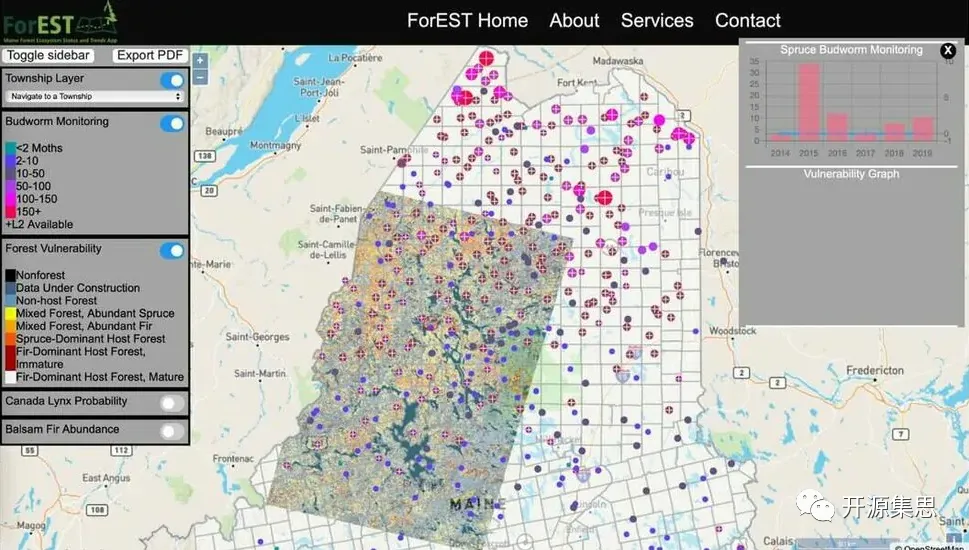The image size is (969, 550).
Task: Click the Toggle sidebar button
Action: click(x=48, y=56)
